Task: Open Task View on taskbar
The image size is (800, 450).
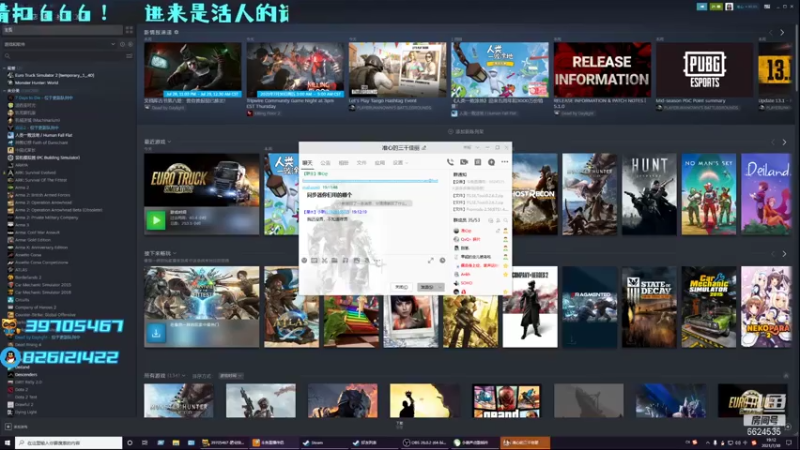Action: pyautogui.click(x=145, y=443)
